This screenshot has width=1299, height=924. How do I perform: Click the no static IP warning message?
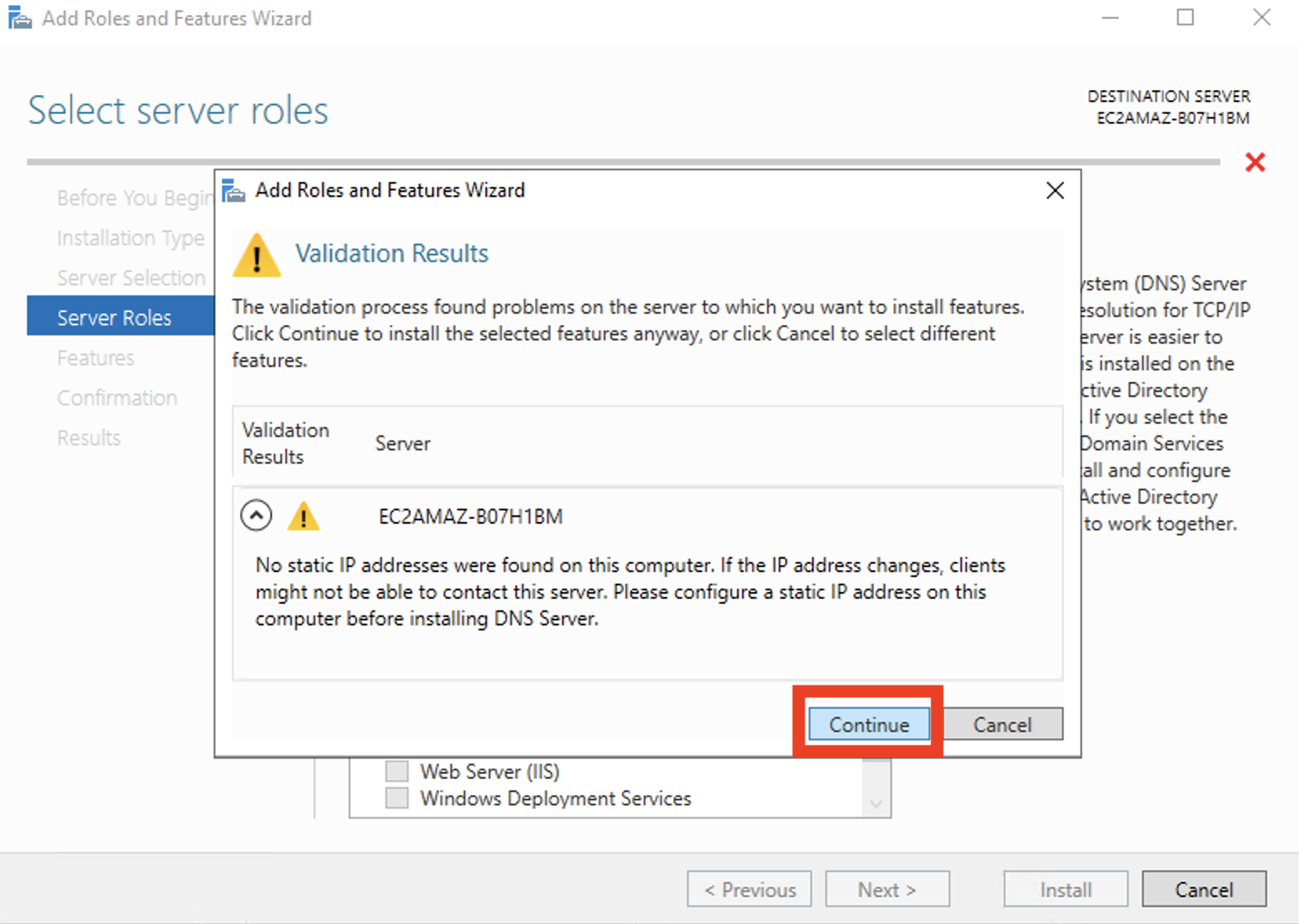(630, 591)
